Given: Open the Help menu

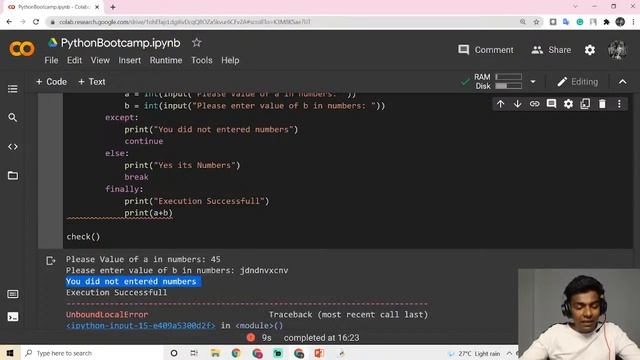Looking at the screenshot, I should point(230,60).
